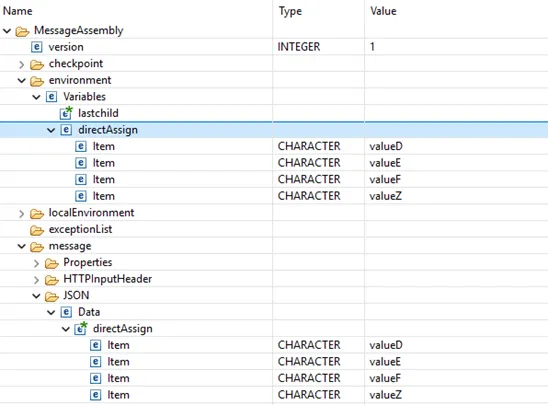
Task: Click the Data element icon
Action: click(66, 312)
